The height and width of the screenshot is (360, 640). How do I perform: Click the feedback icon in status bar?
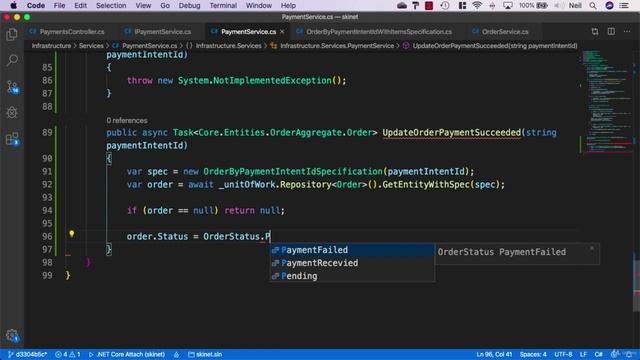coord(614,354)
